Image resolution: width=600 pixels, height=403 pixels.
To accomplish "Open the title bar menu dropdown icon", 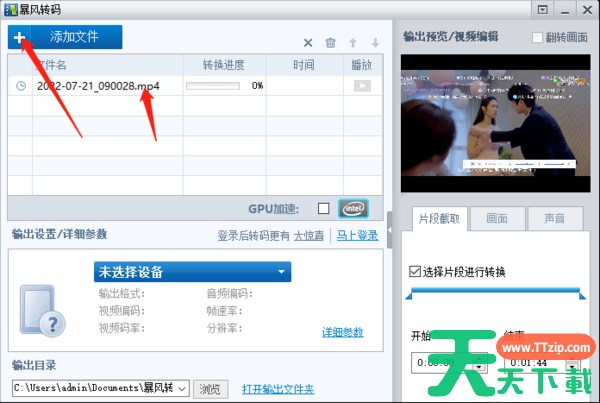I will click(543, 10).
